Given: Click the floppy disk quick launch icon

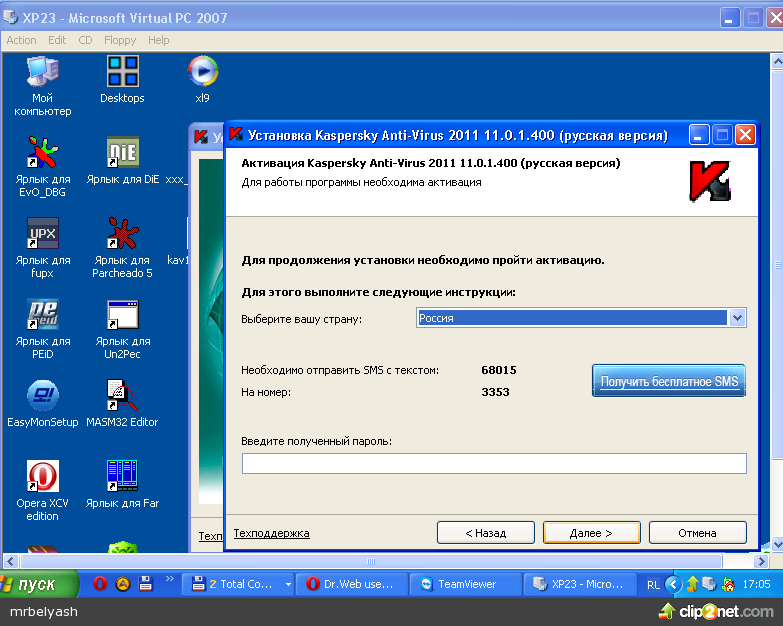Looking at the screenshot, I should (145, 584).
